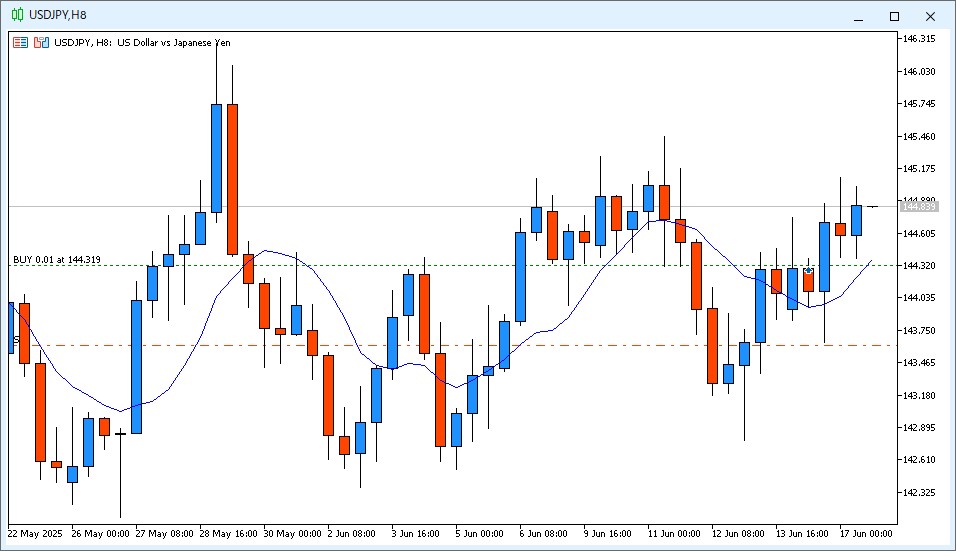This screenshot has width=956, height=551.
Task: Click the chart title US Dollar vs Japanese Yen
Action: [x=174, y=43]
